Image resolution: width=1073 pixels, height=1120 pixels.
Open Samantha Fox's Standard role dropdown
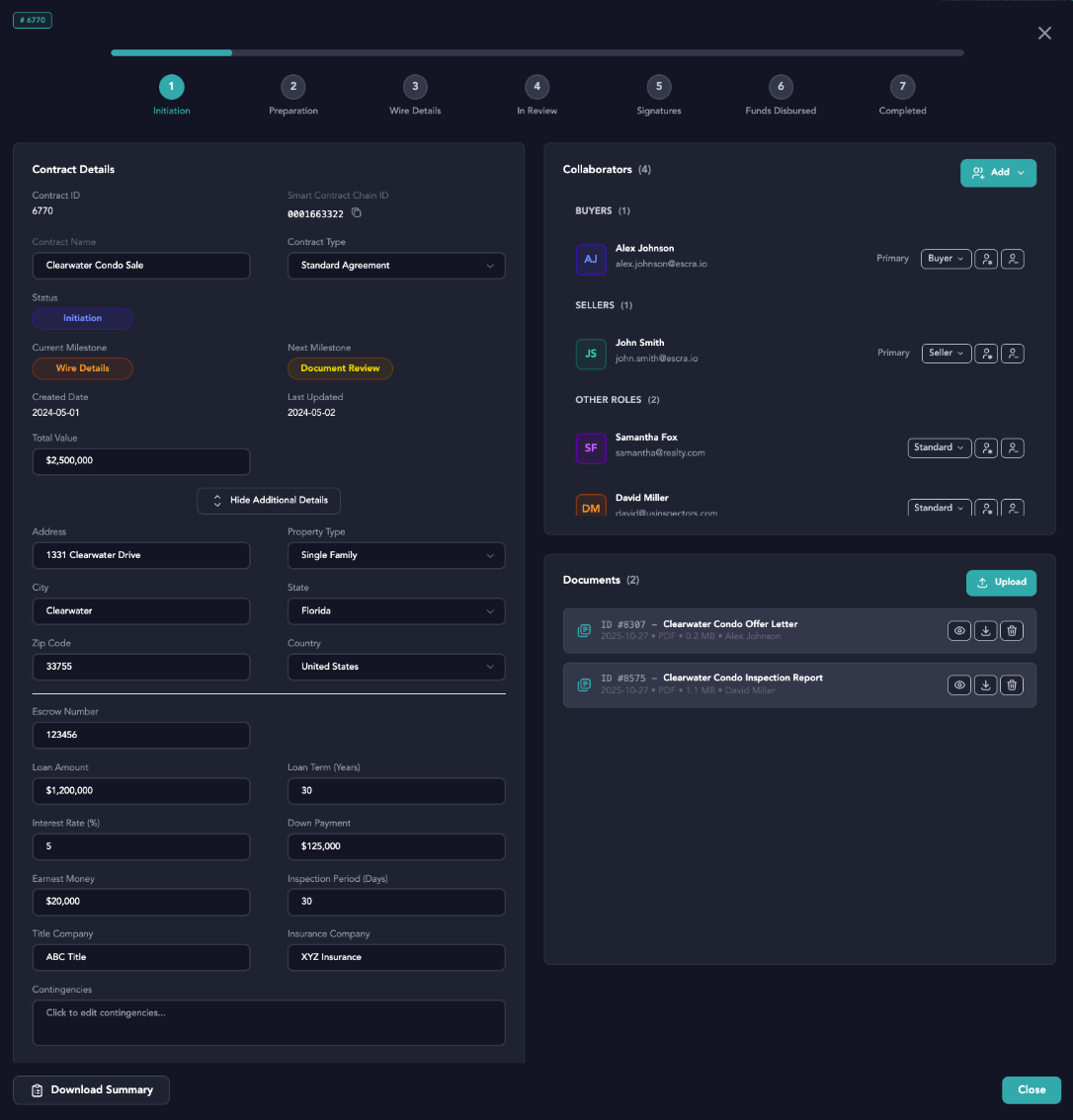tap(940, 447)
